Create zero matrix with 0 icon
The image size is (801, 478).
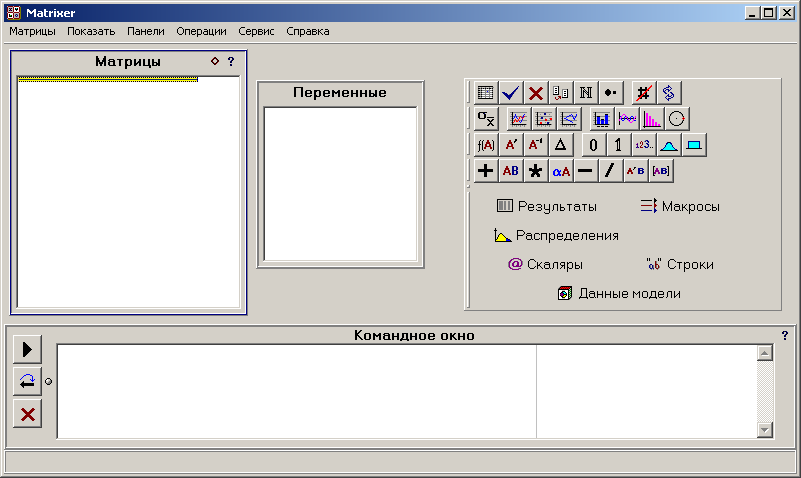click(594, 145)
